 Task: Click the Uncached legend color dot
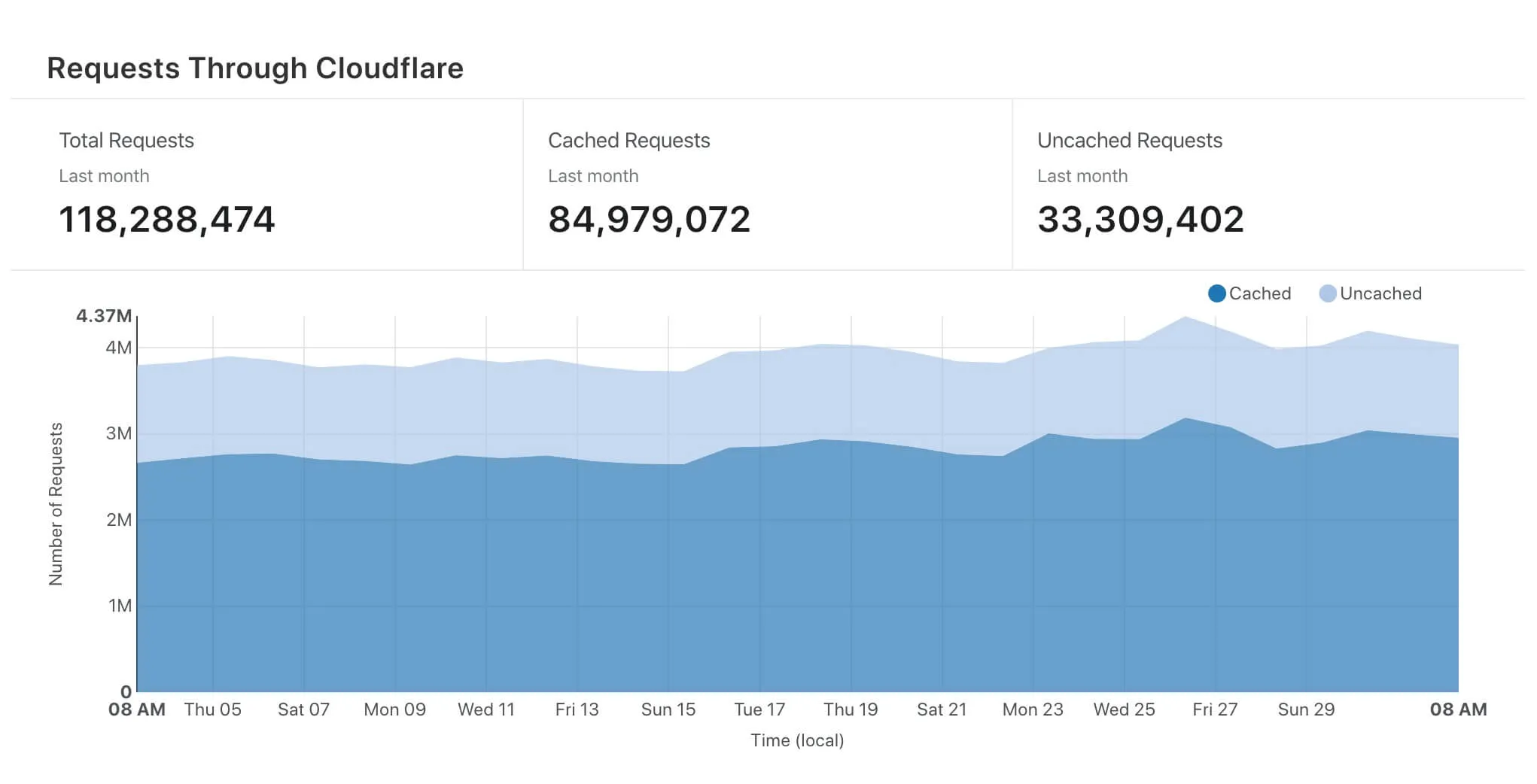point(1328,293)
